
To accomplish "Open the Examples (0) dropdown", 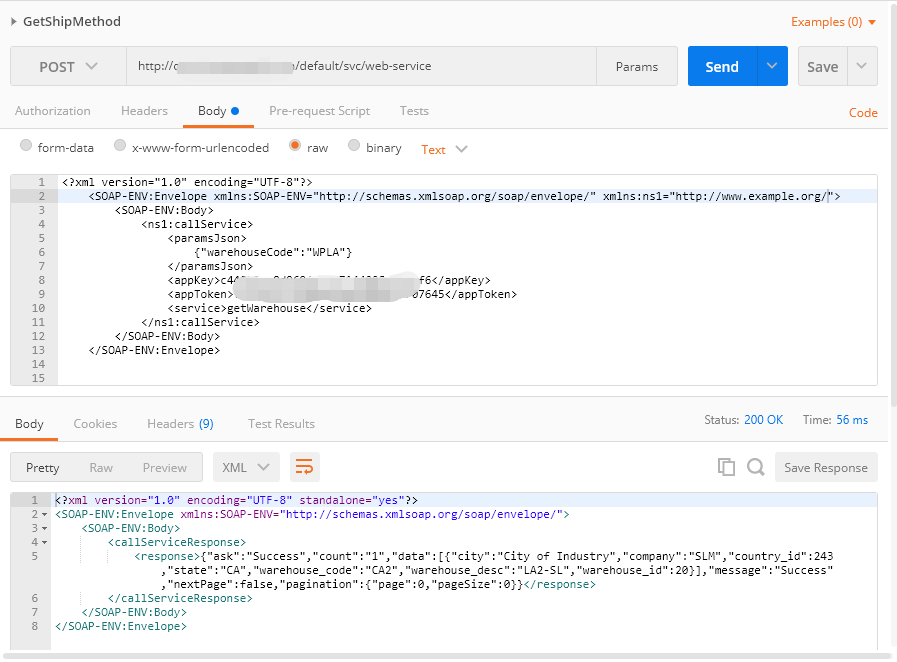I will pyautogui.click(x=833, y=22).
